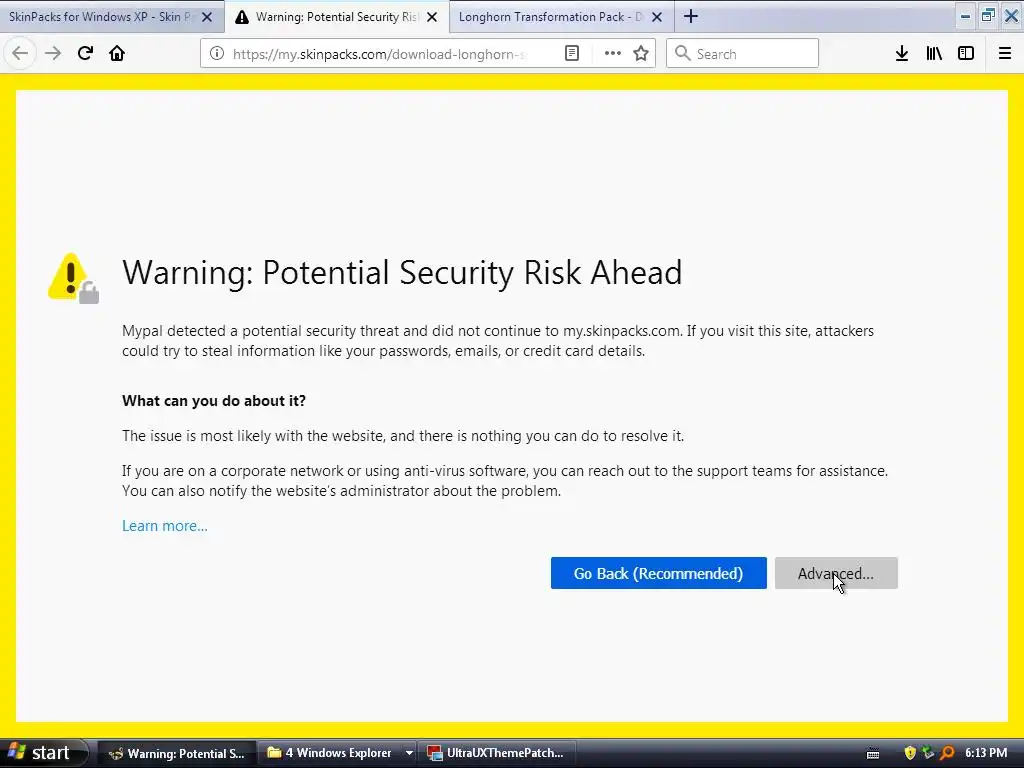
Task: Show site information icon in address bar
Action: pos(217,54)
